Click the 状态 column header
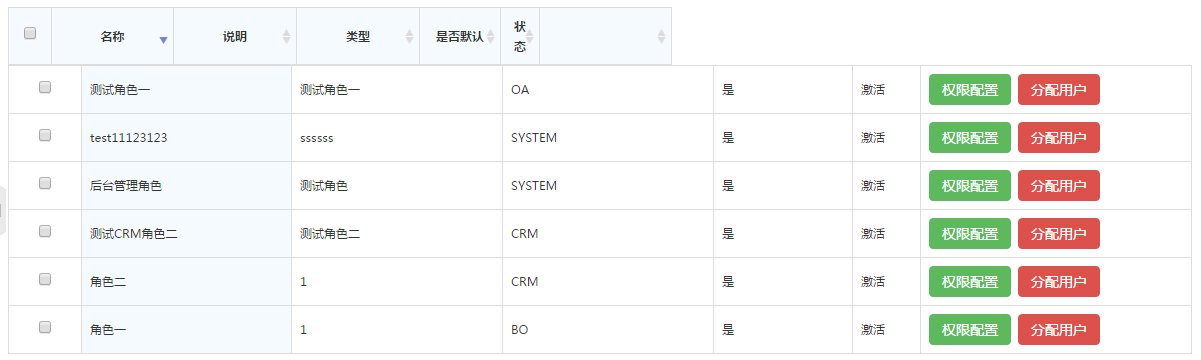 (x=520, y=36)
